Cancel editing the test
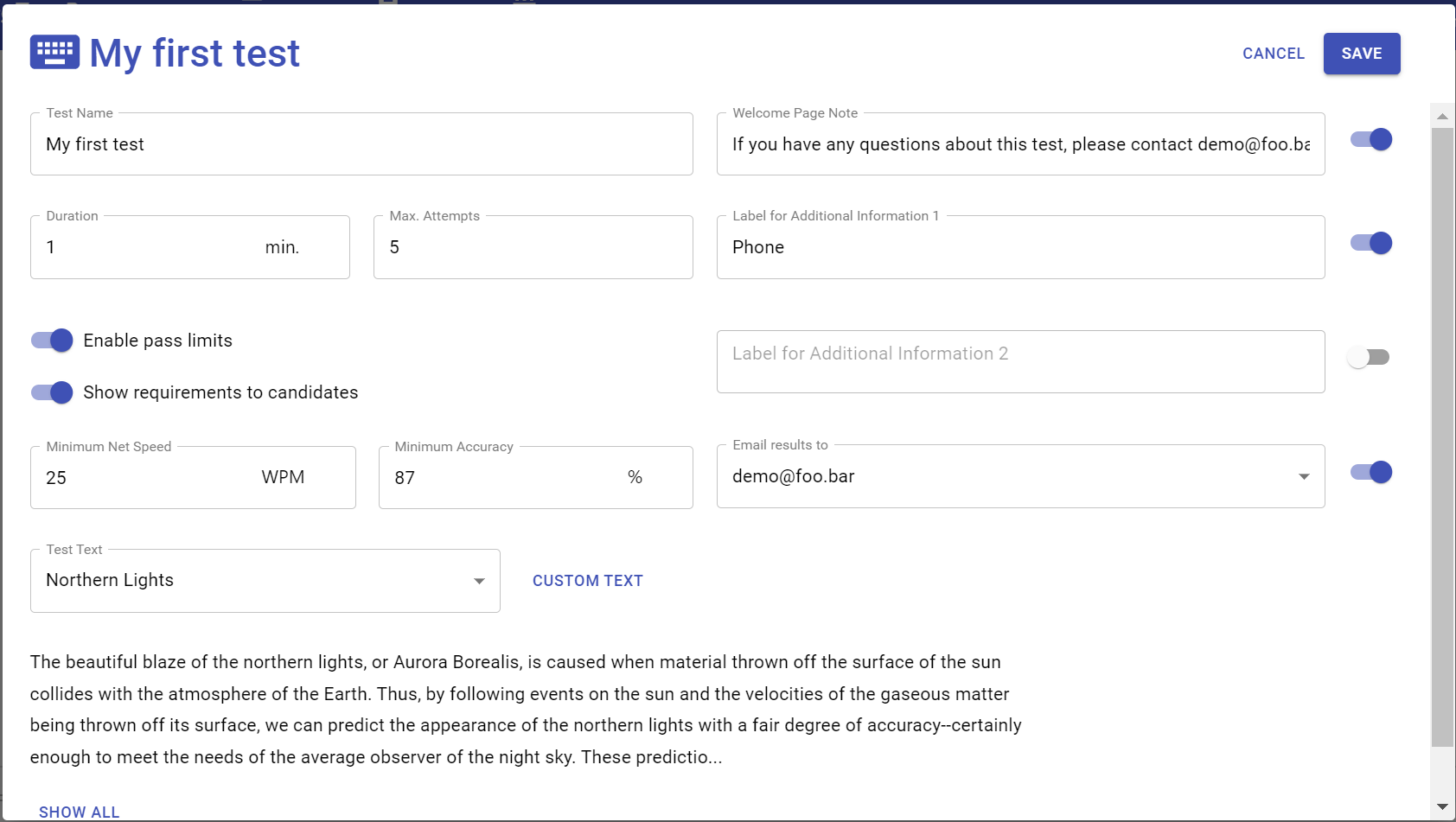1456x822 pixels. (1273, 53)
